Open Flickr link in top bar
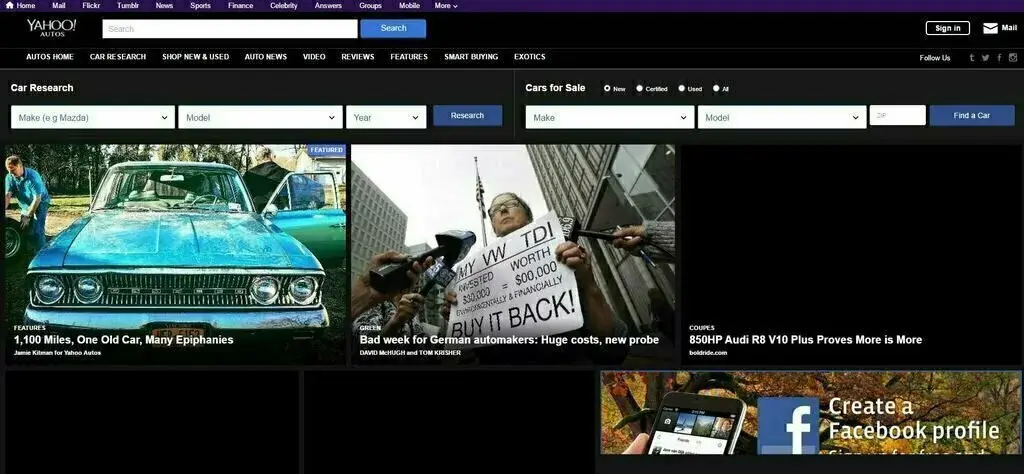 [x=91, y=5]
